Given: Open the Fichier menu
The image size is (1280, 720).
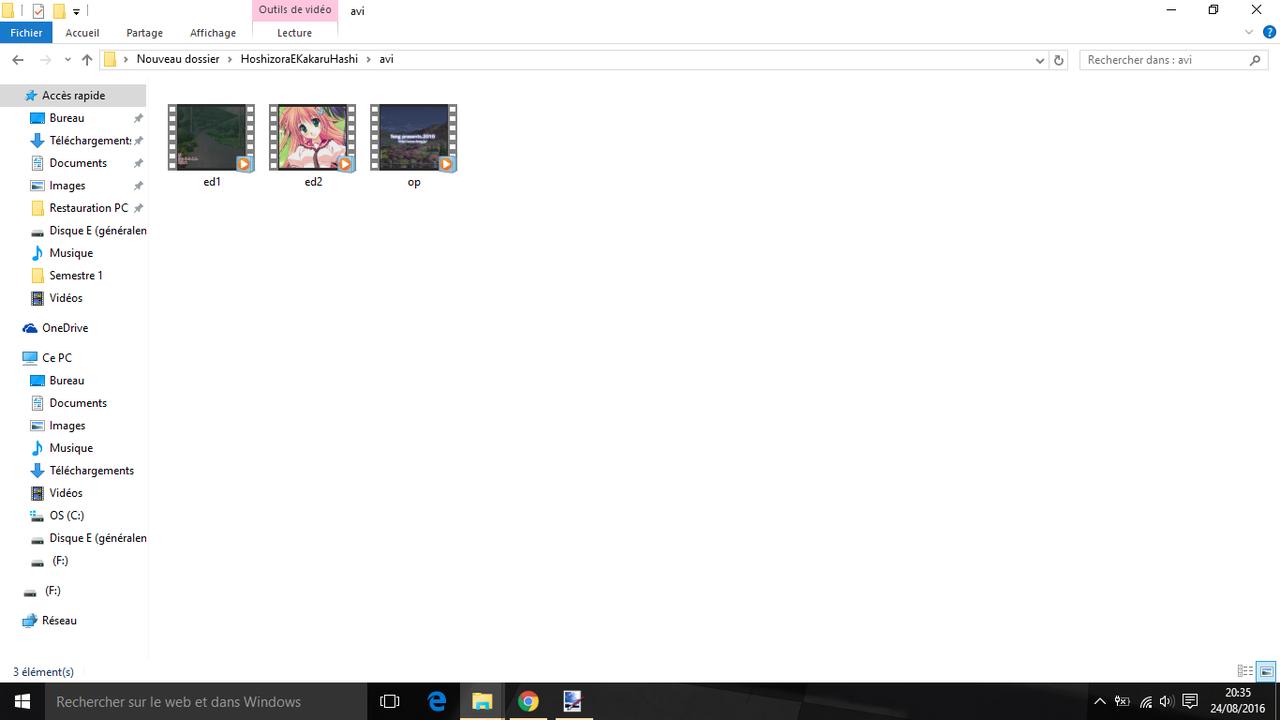Looking at the screenshot, I should pyautogui.click(x=26, y=33).
